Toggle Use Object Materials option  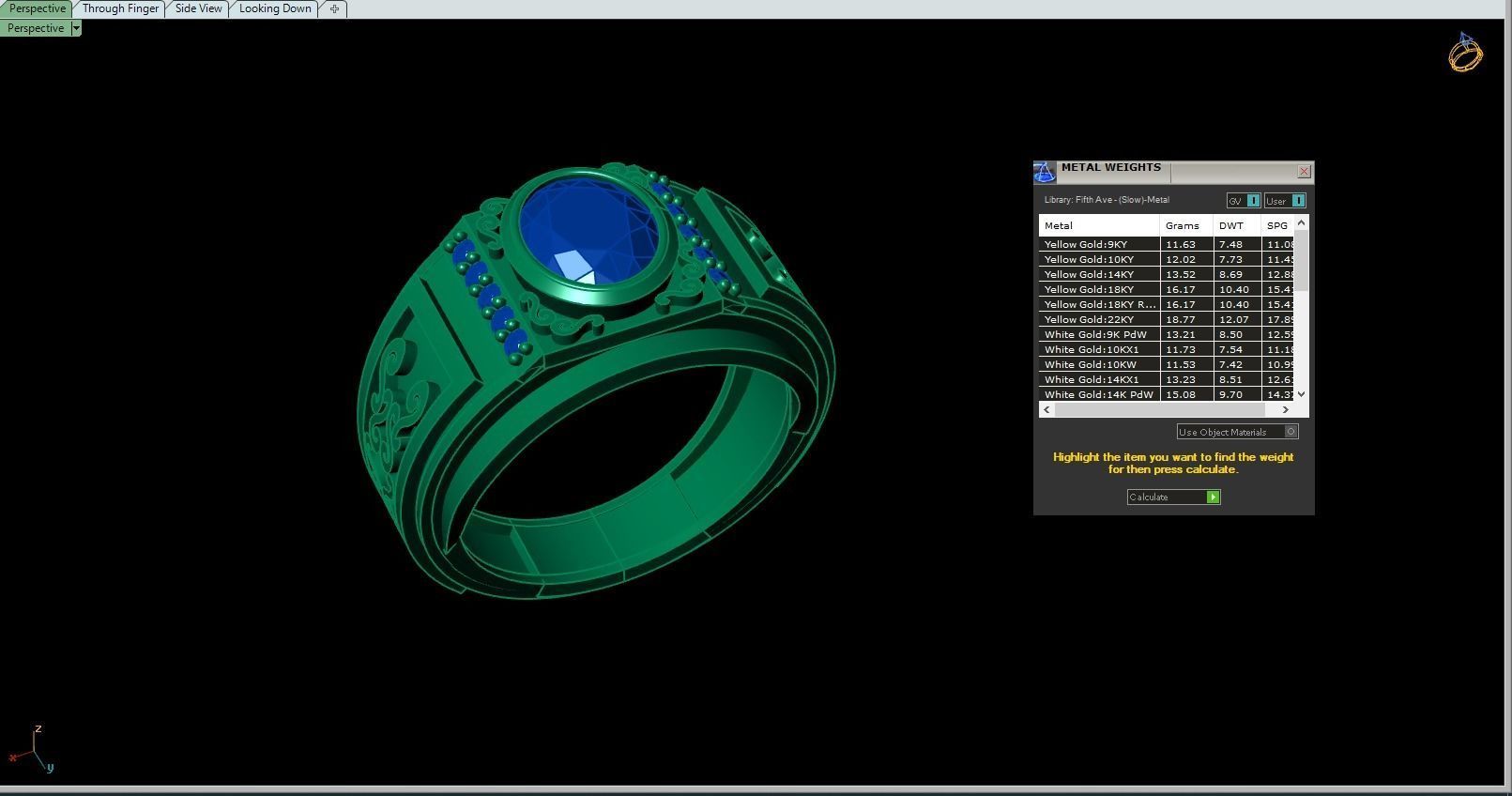click(1238, 432)
